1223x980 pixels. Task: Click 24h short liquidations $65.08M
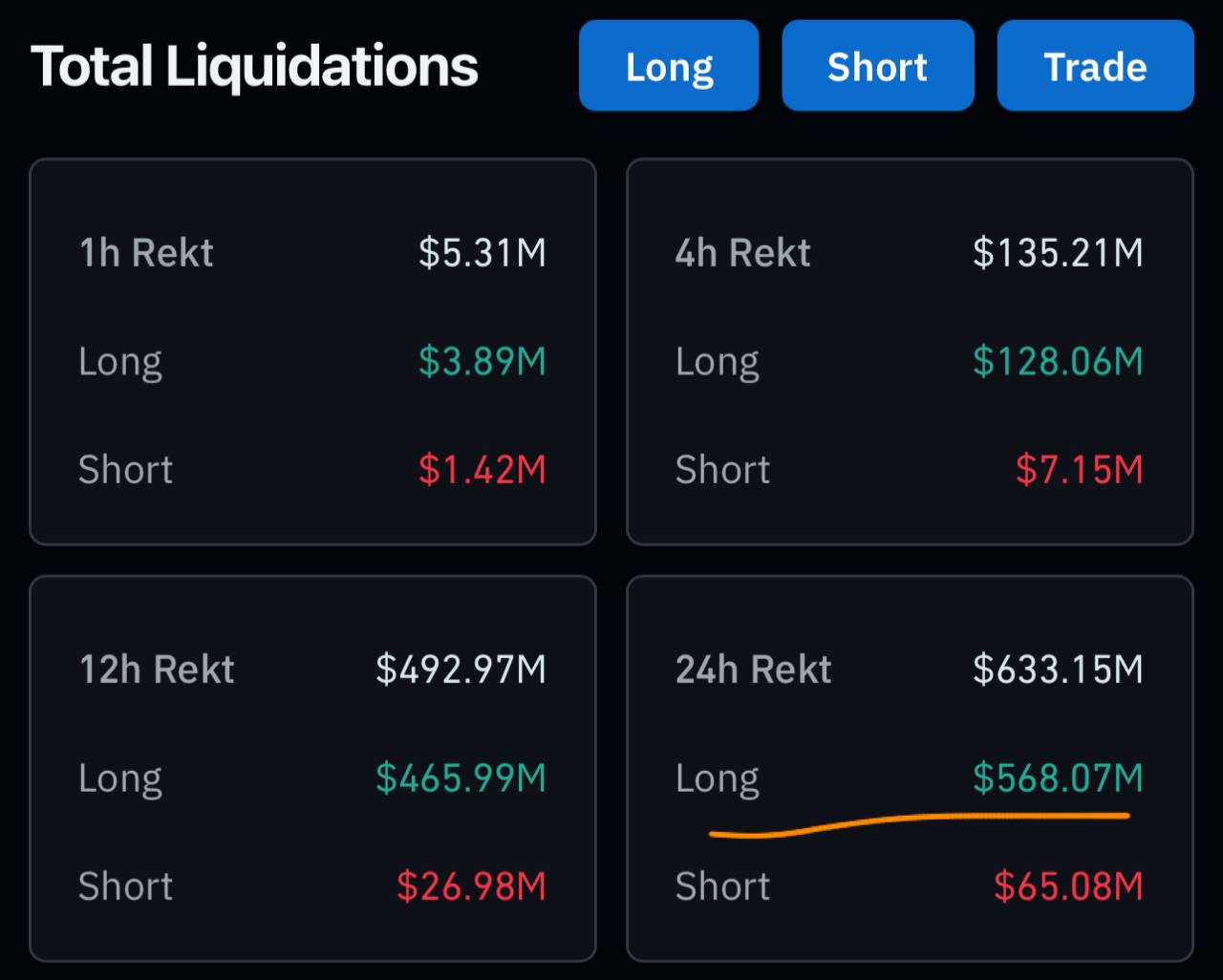point(1068,886)
